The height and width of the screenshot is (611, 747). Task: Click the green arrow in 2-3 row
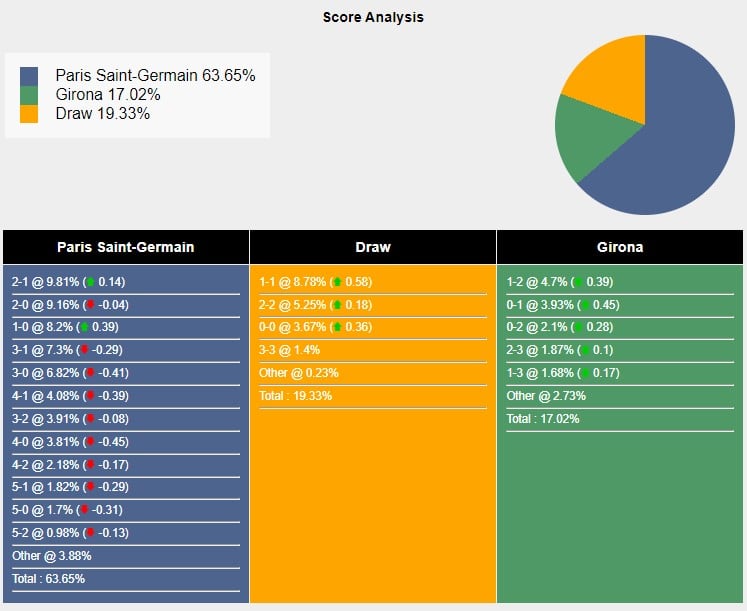point(585,350)
